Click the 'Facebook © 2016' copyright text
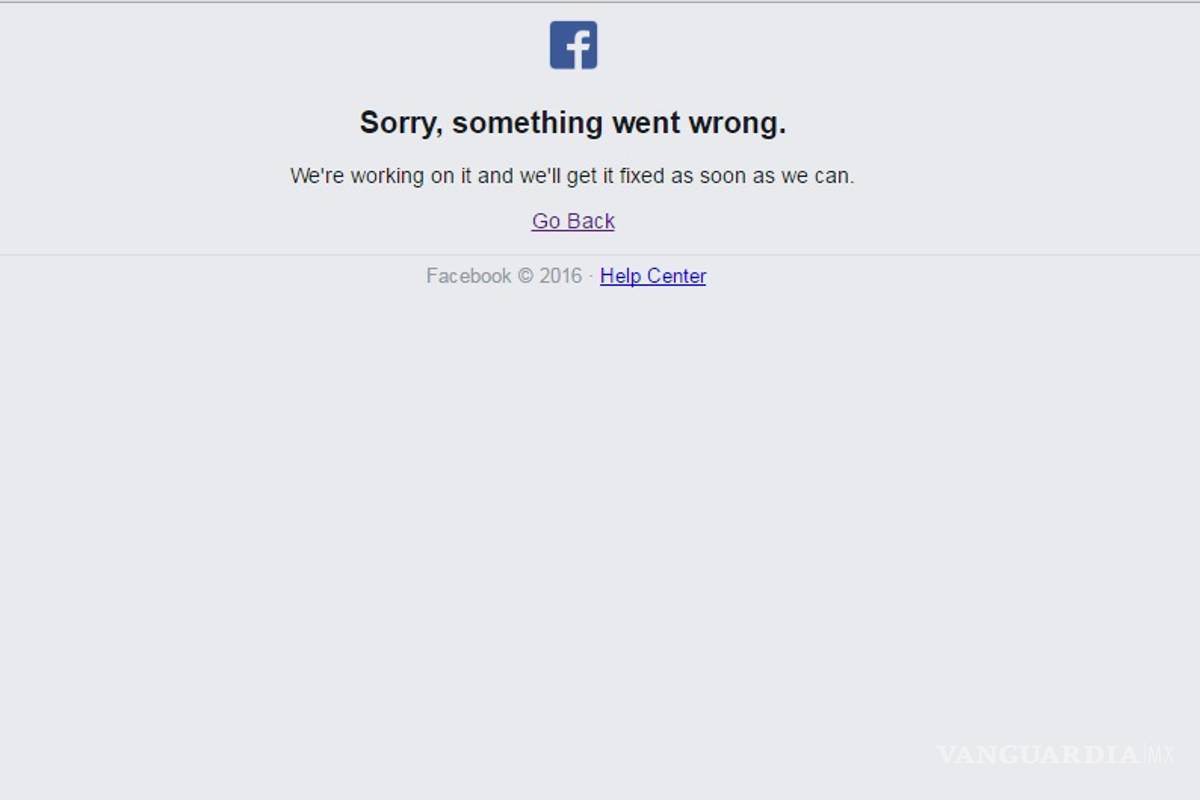The image size is (1200, 800). [x=504, y=276]
